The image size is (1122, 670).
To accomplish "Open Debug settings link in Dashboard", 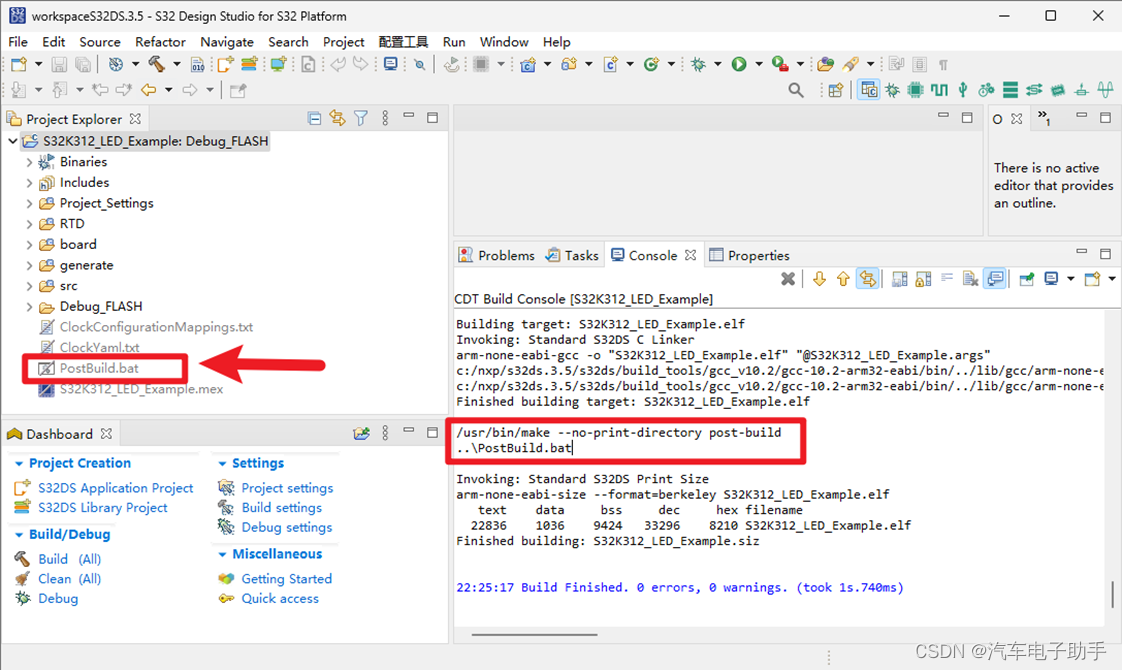I will point(286,528).
